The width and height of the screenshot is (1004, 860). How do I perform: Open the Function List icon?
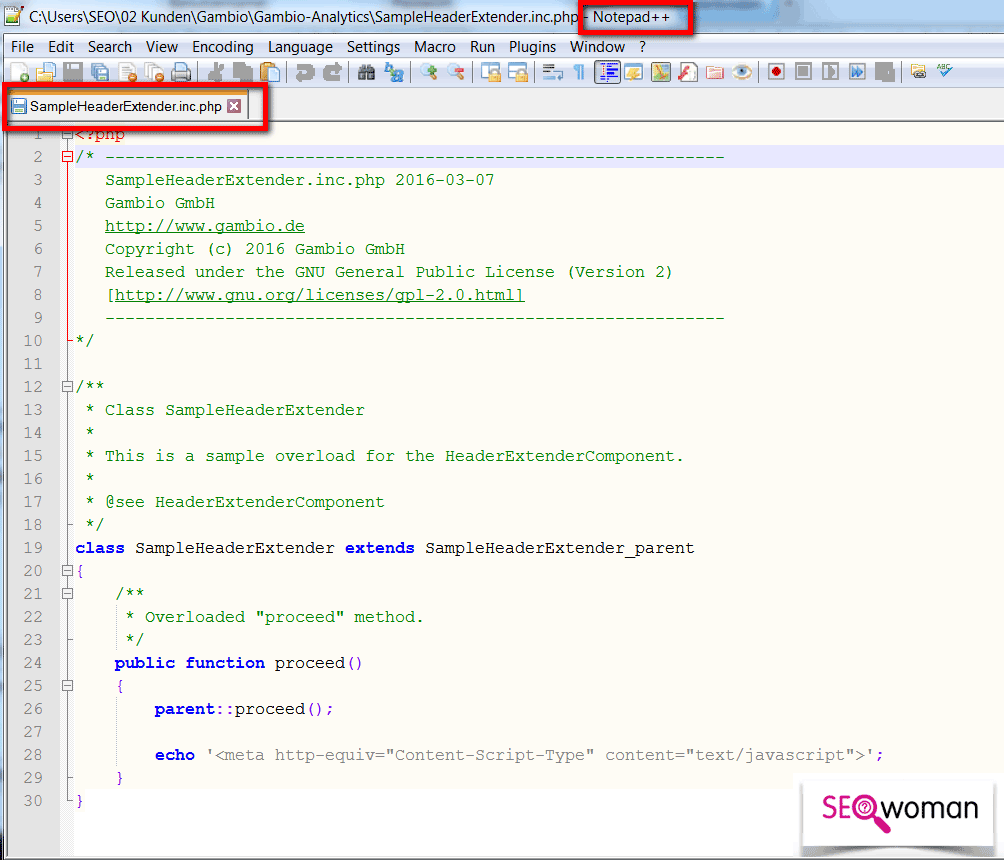[x=688, y=72]
